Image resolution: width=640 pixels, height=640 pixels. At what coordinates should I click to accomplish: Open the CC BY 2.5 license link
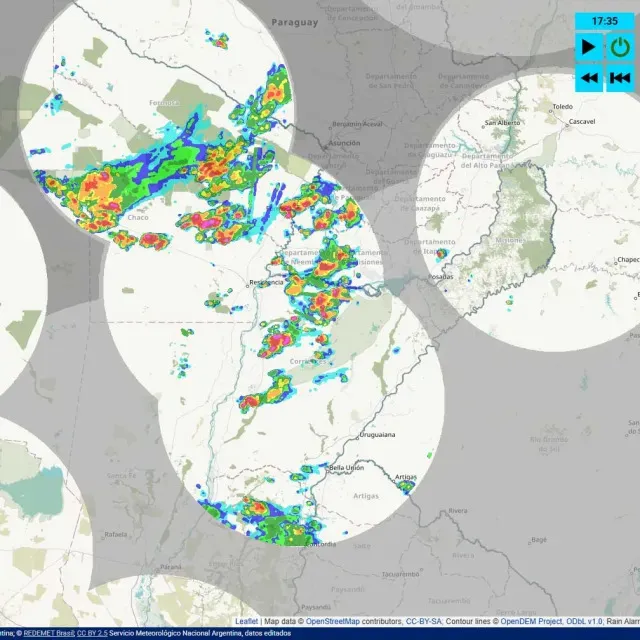[x=92, y=633]
